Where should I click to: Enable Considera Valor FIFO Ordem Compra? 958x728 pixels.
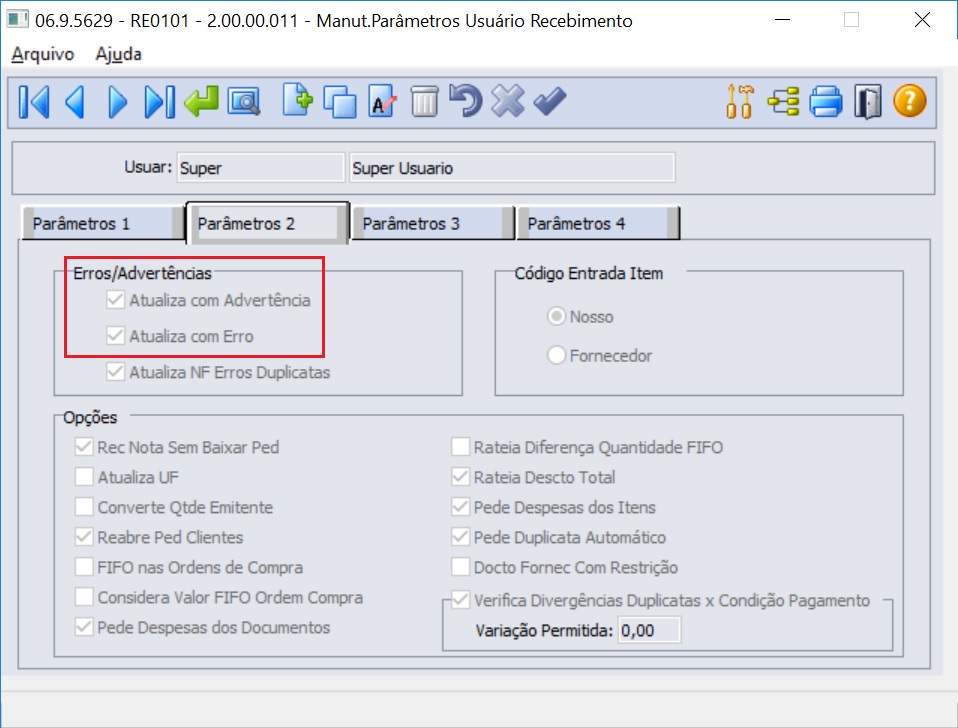tap(84, 597)
